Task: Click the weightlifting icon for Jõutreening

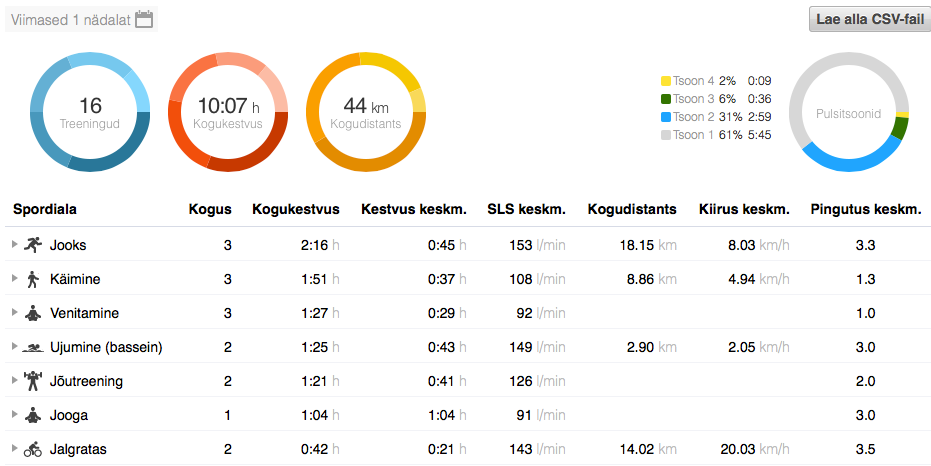Action: click(x=32, y=381)
